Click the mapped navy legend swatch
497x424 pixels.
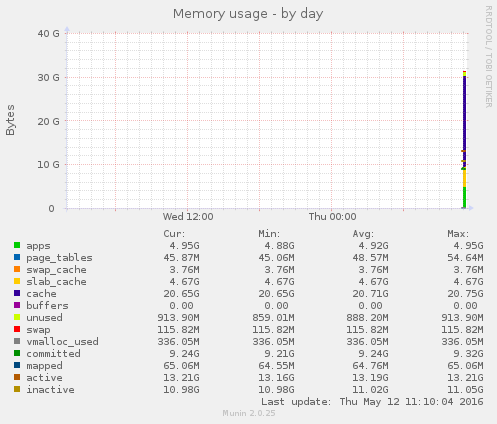tap(17, 365)
